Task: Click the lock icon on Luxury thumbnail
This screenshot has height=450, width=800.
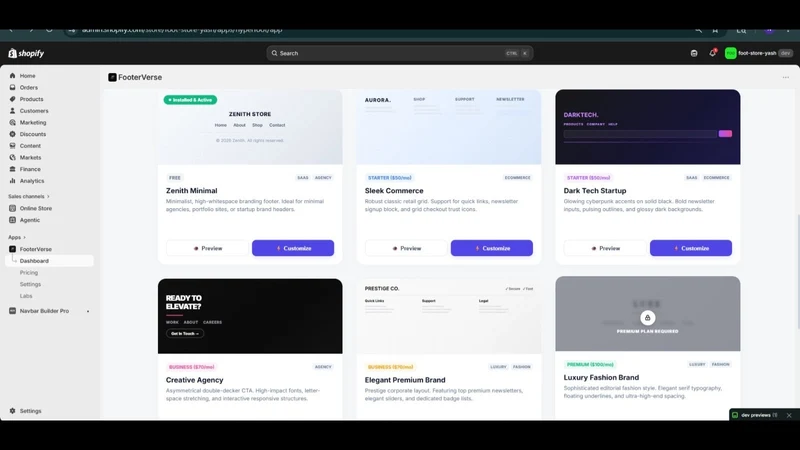Action: [647, 318]
